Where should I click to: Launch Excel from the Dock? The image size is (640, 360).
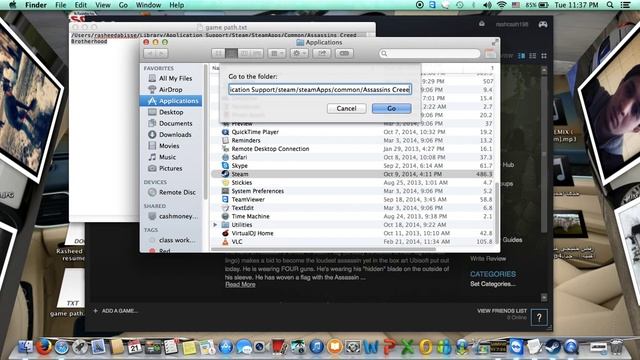tap(407, 347)
